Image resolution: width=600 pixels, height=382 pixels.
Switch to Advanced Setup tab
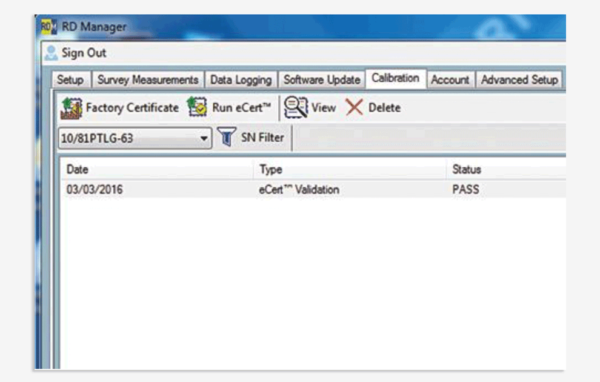click(x=519, y=80)
